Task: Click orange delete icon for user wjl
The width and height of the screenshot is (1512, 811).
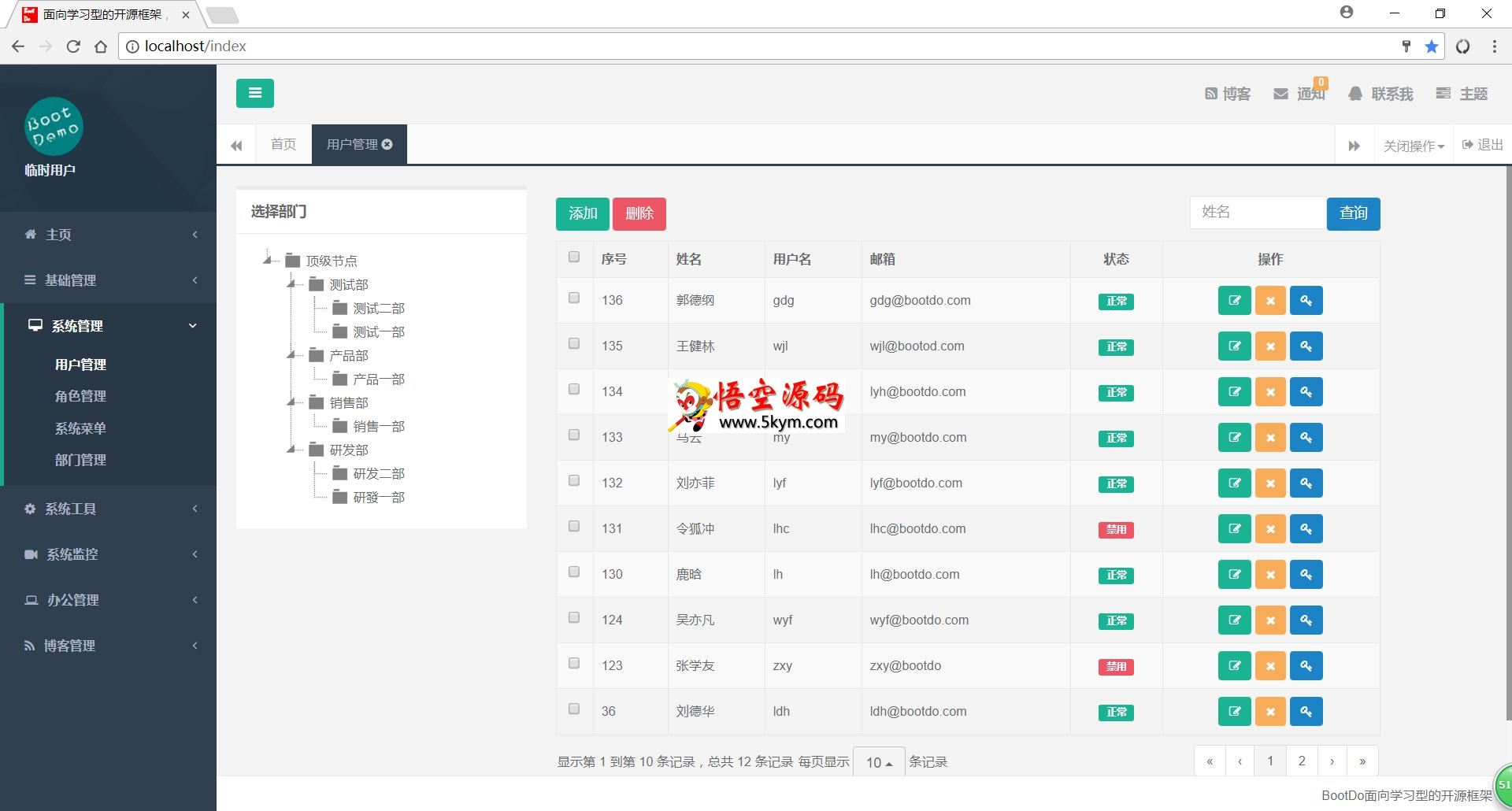Action: (x=1270, y=346)
